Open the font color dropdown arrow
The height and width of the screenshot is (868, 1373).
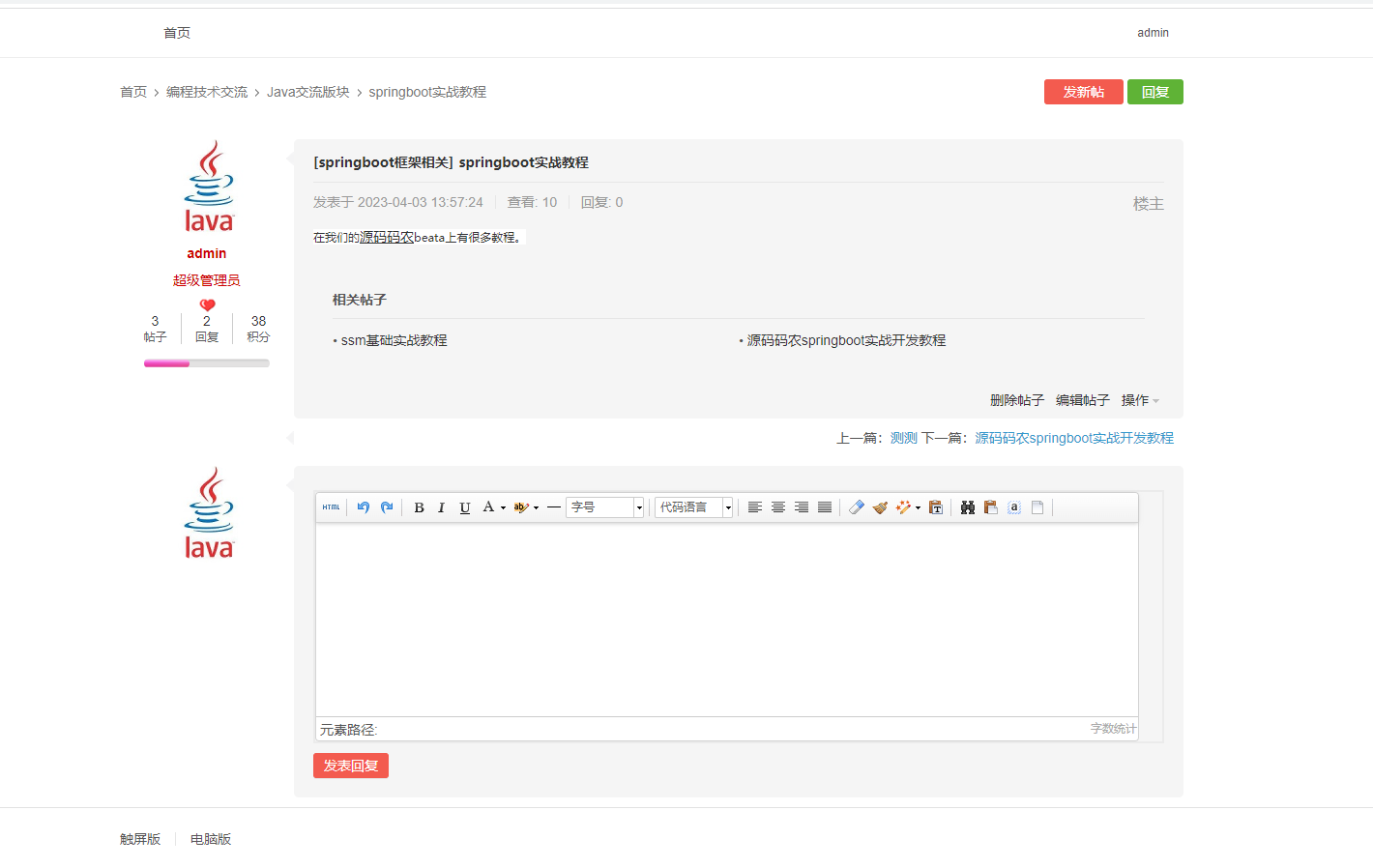pos(503,507)
